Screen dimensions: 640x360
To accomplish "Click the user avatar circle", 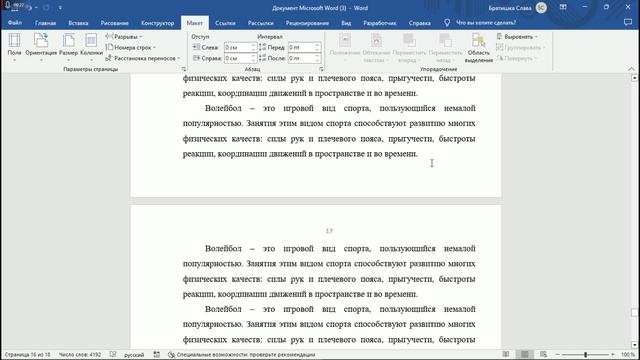I will tap(541, 8).
